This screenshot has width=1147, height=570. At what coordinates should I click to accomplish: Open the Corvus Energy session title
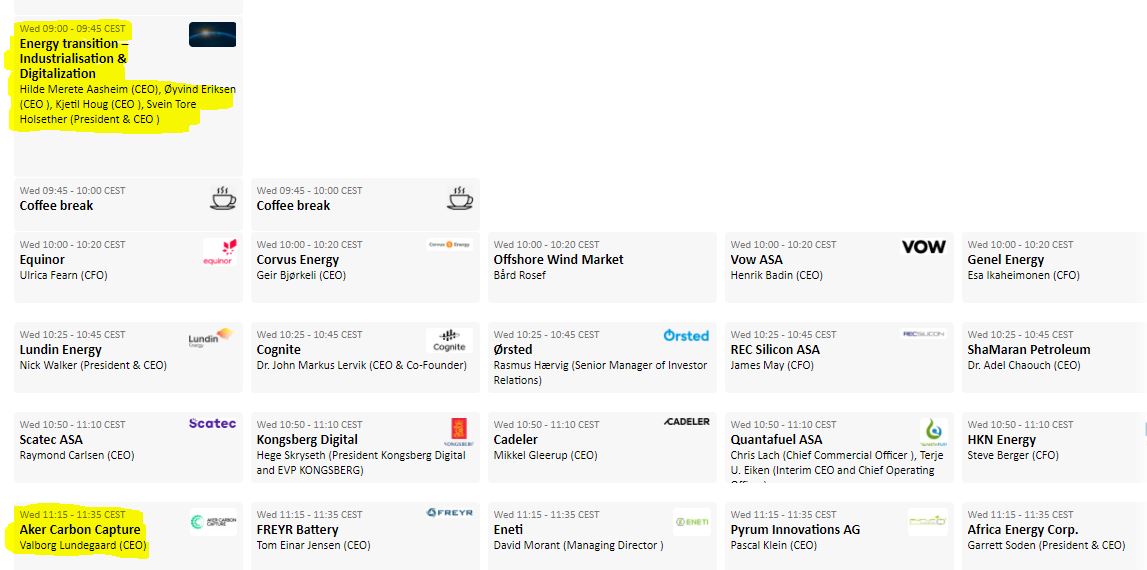(298, 260)
